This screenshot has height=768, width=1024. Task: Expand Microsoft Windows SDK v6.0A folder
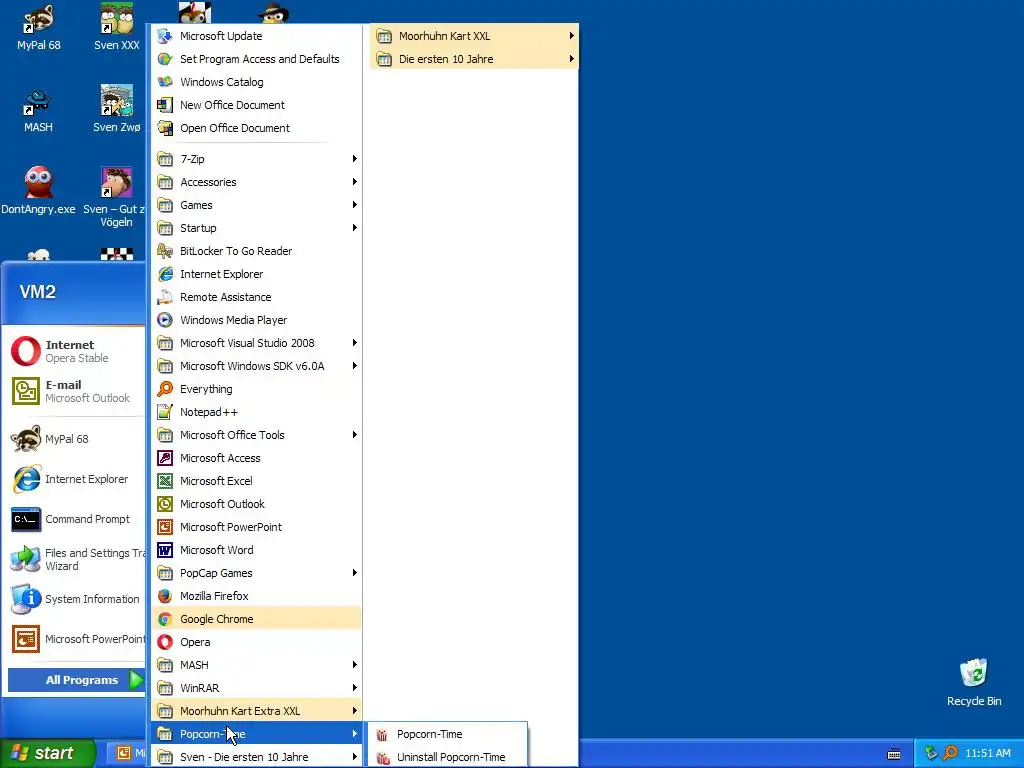tap(257, 366)
